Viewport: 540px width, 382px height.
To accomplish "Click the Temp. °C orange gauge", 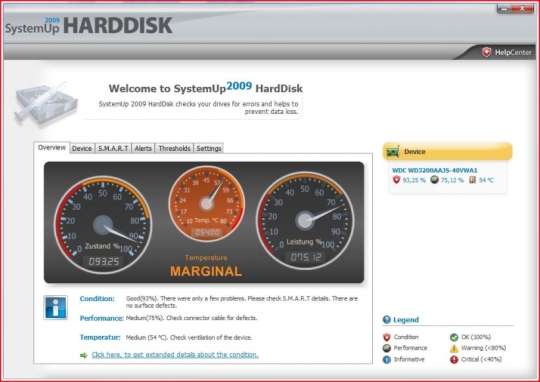I will pyautogui.click(x=207, y=204).
